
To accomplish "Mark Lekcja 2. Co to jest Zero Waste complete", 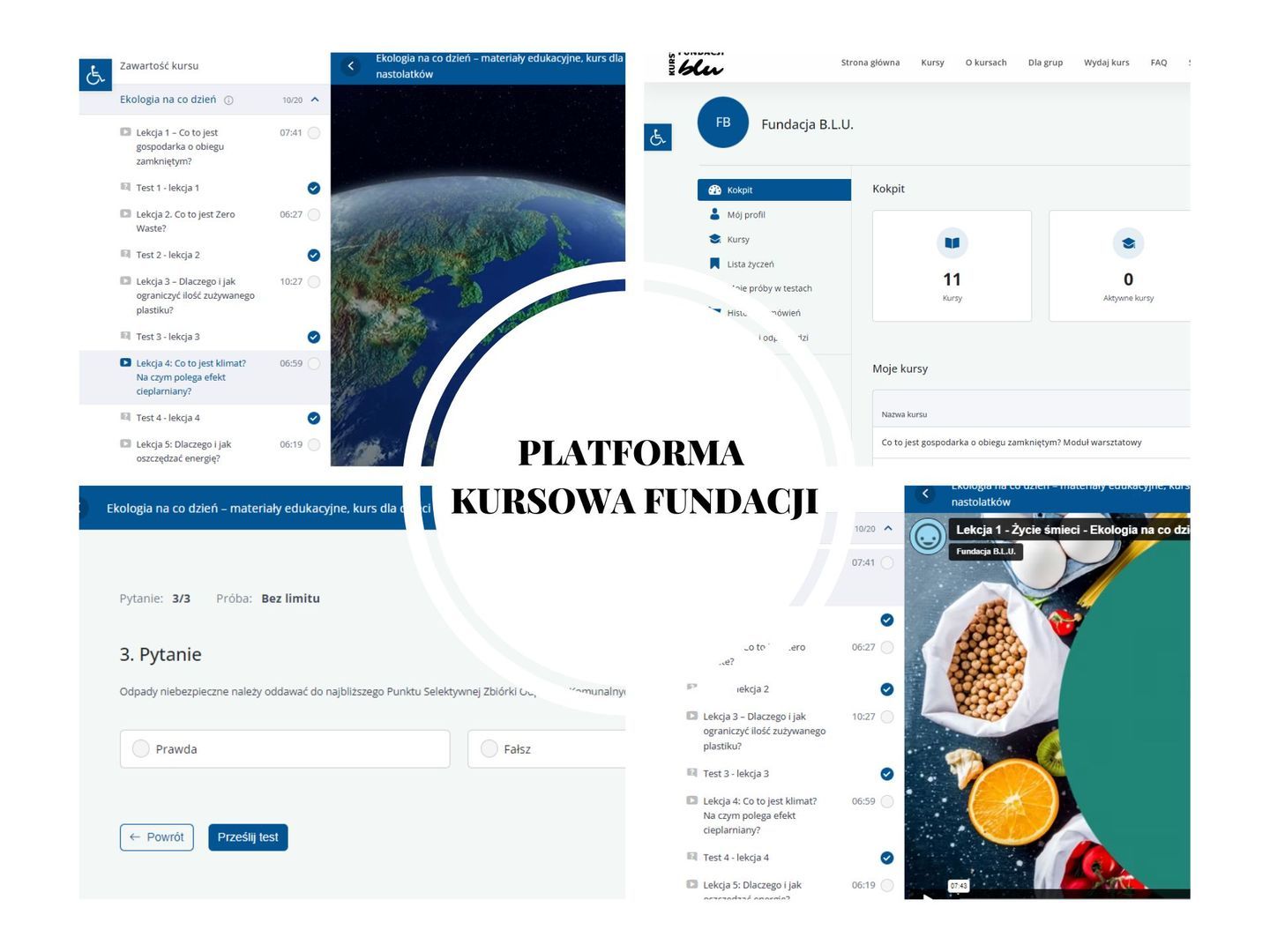I will [314, 214].
